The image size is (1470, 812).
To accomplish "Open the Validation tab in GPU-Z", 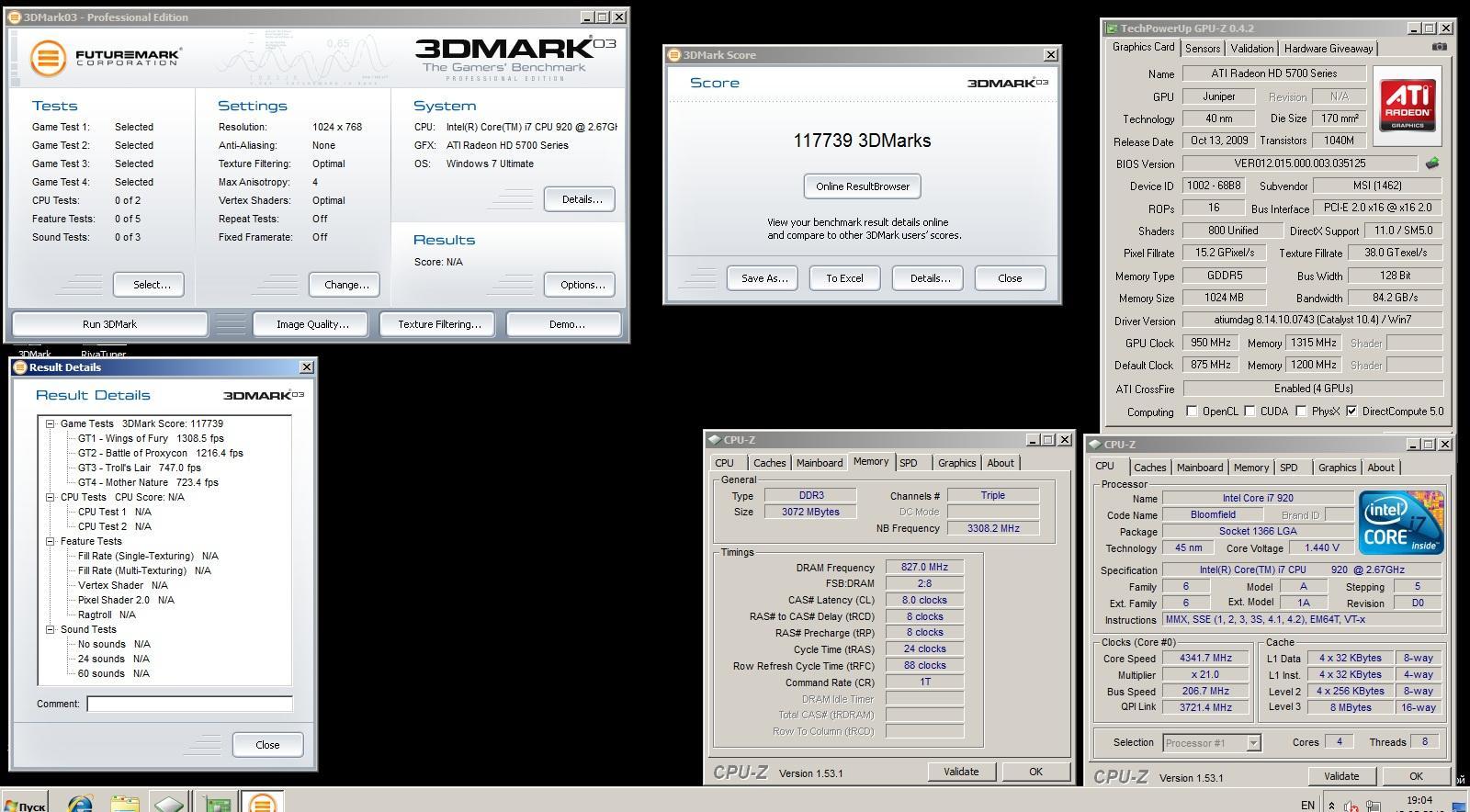I will 1251,49.
